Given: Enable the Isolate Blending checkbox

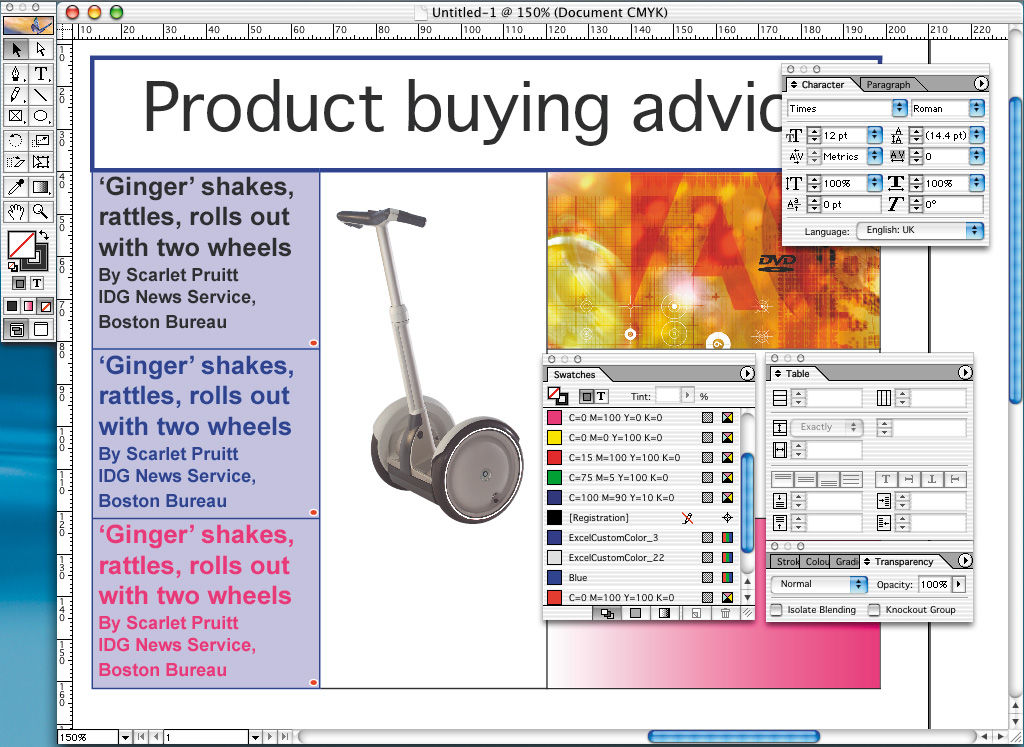Looking at the screenshot, I should (777, 610).
